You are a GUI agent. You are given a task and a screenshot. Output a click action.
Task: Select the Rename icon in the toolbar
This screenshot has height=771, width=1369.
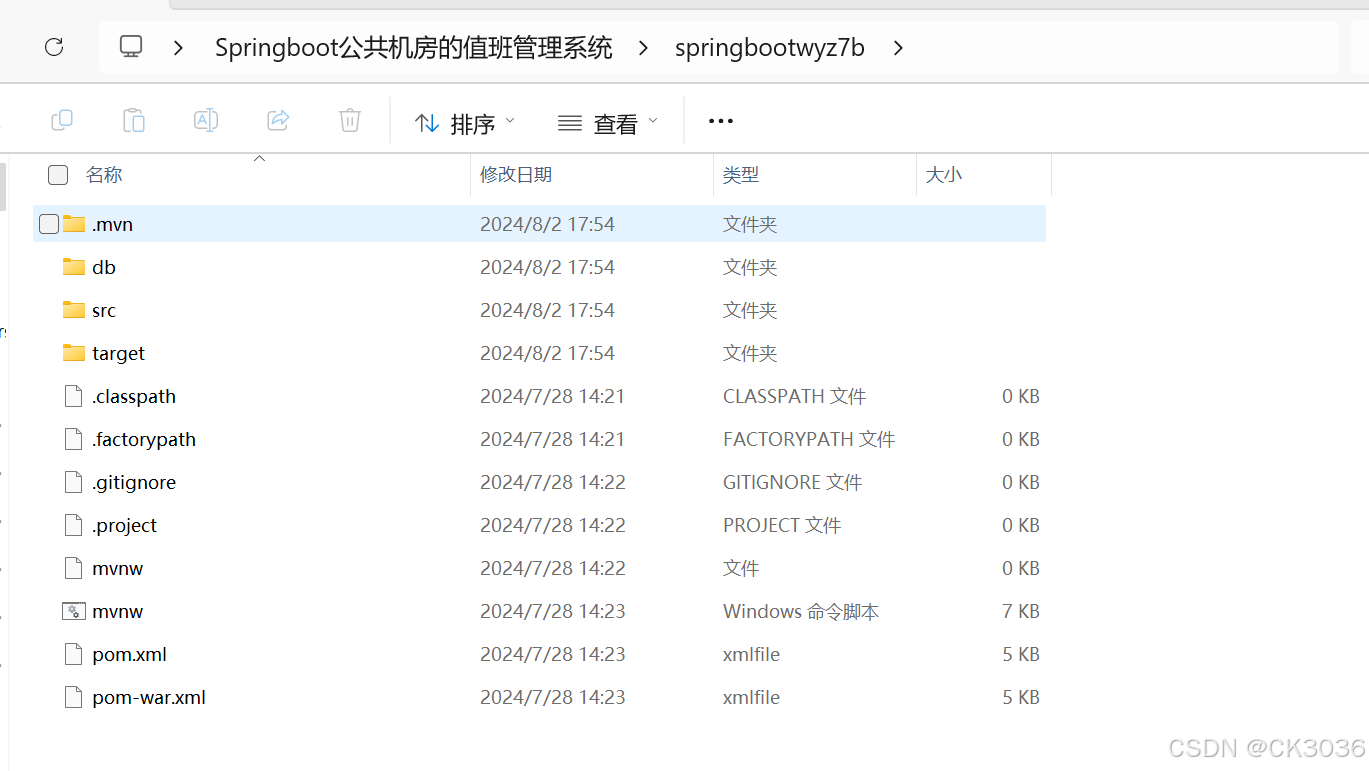coord(206,119)
